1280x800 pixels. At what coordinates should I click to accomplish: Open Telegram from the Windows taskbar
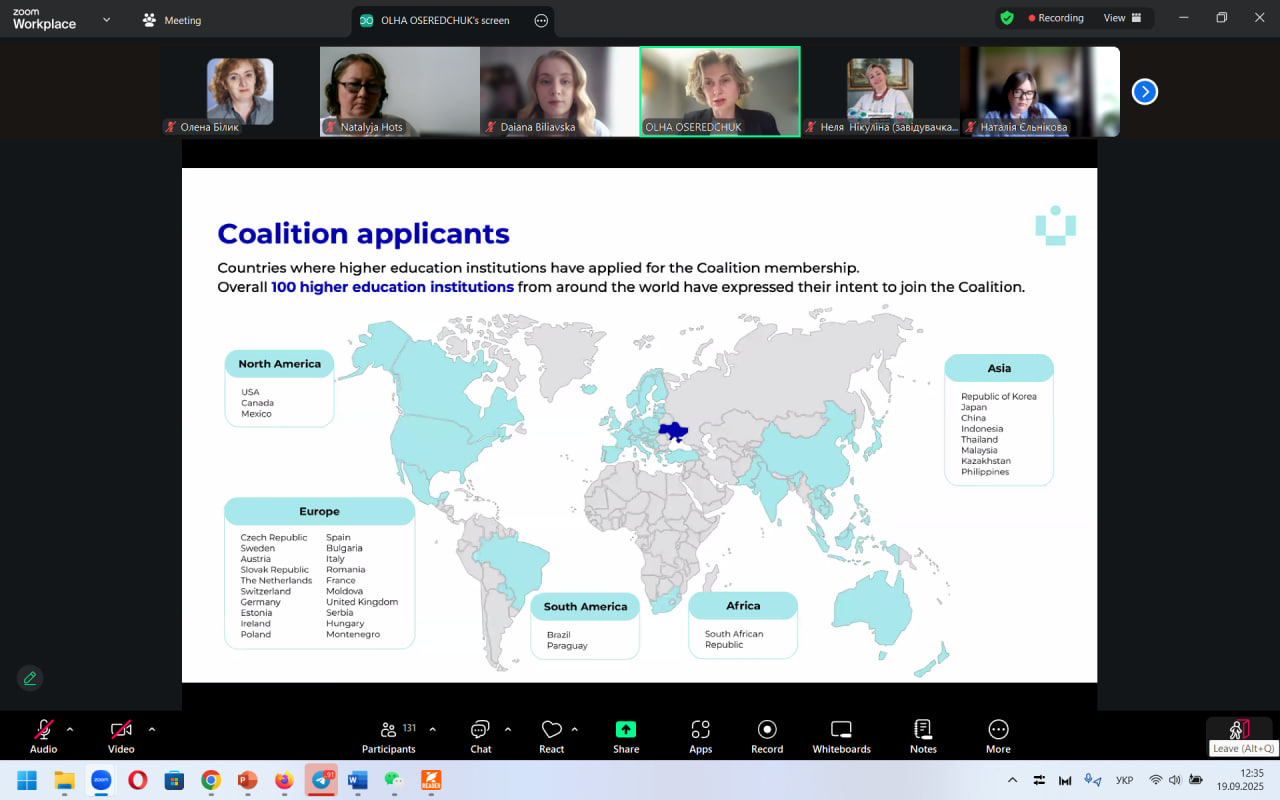pos(322,780)
